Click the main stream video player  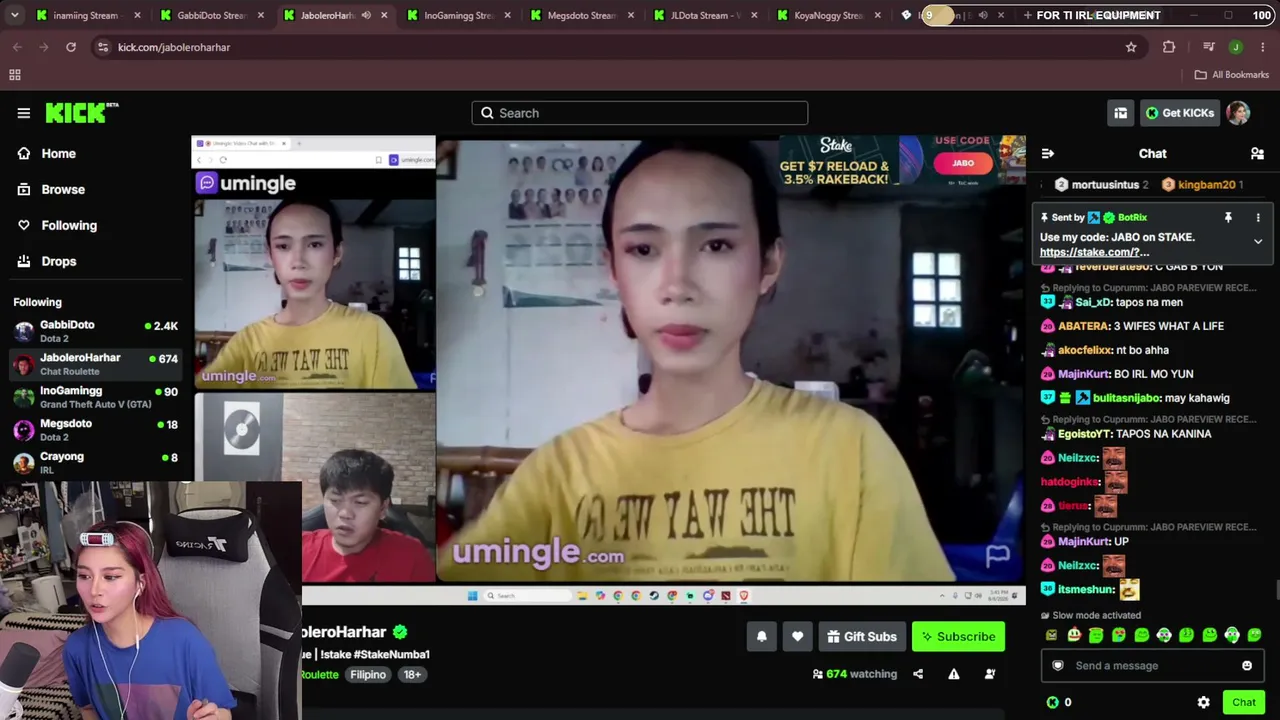pyautogui.click(x=609, y=370)
